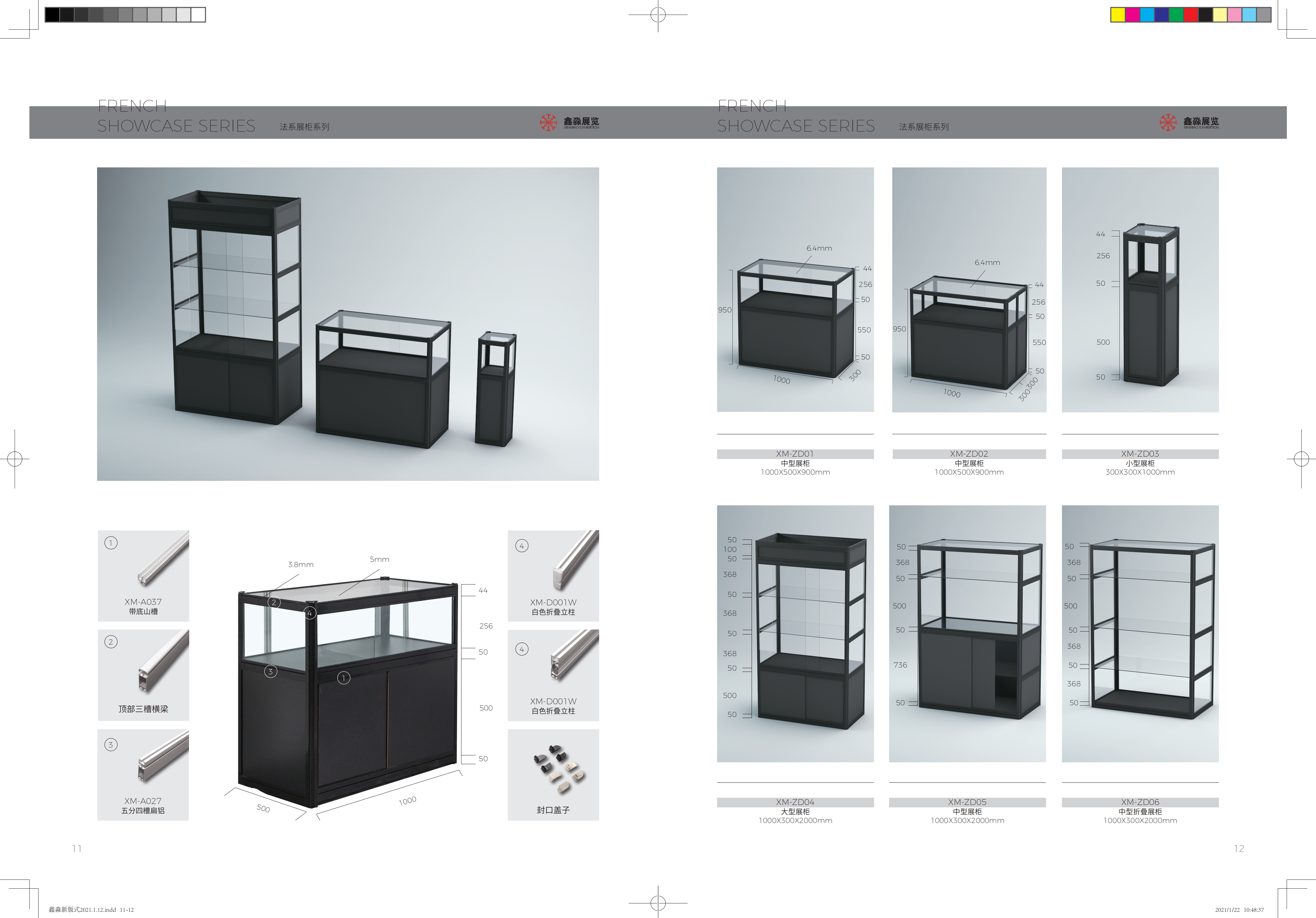The height and width of the screenshot is (918, 1316).
Task: Pick the yellow swatch in the color bar
Action: [x=1118, y=15]
